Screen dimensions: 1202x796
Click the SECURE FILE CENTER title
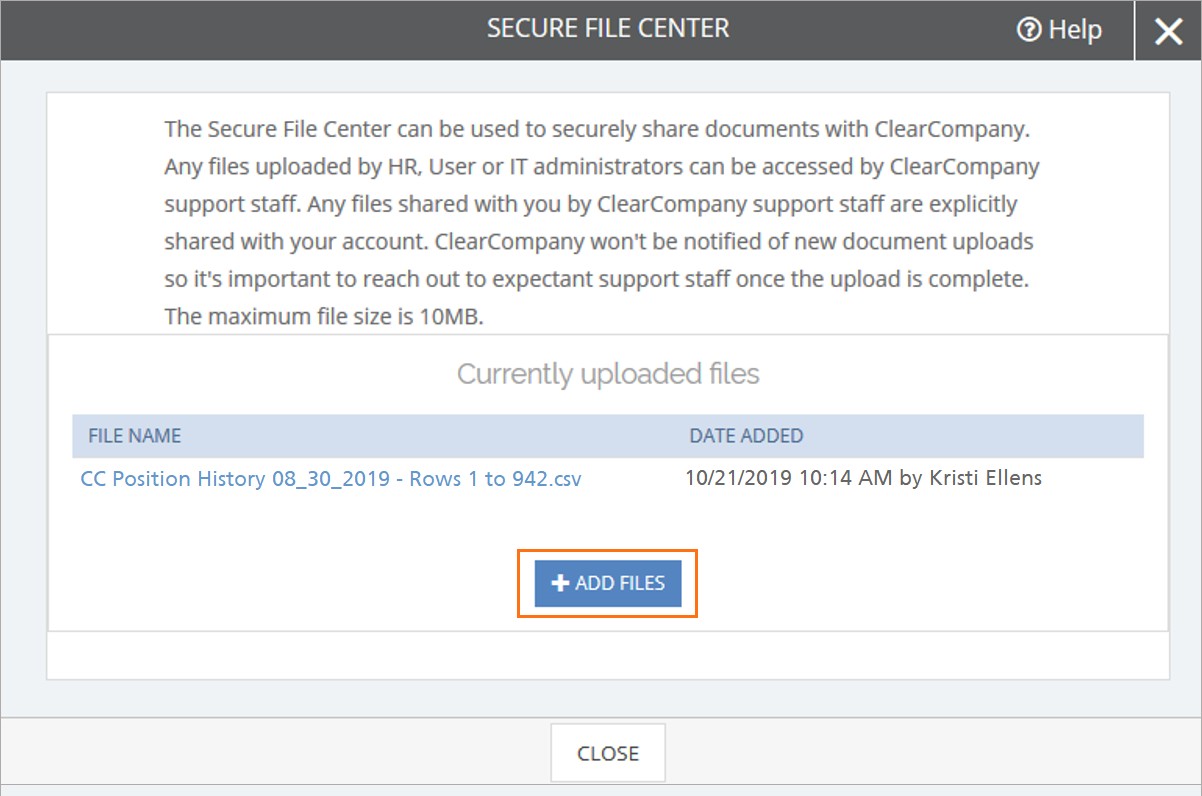point(608,28)
